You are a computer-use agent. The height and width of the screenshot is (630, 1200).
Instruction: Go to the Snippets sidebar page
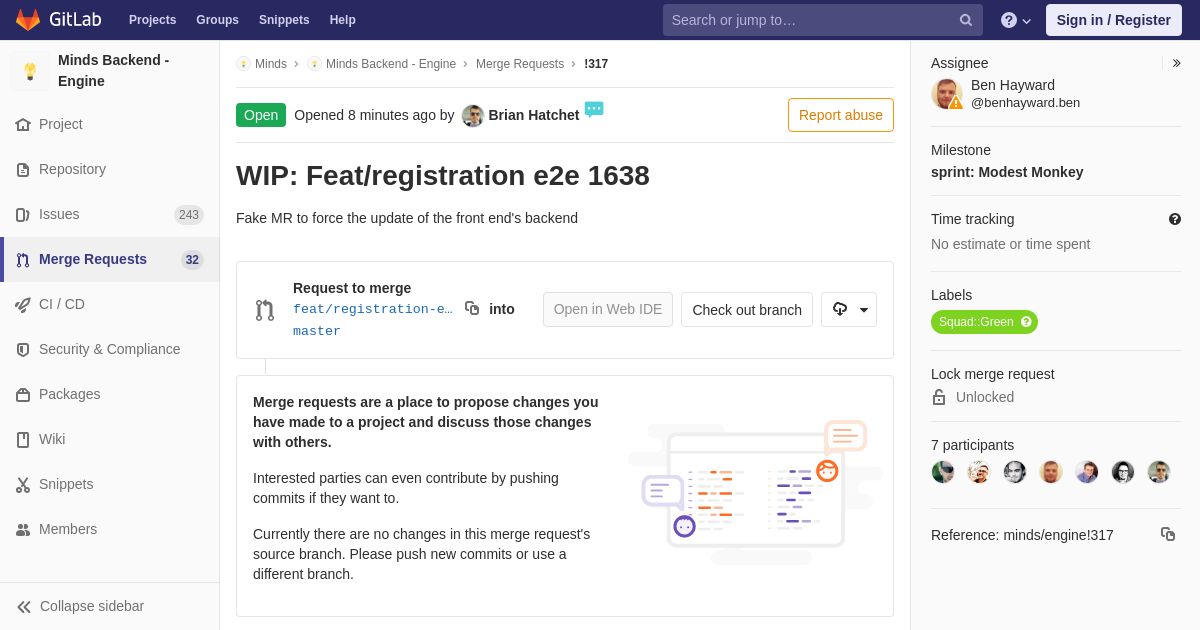66,484
